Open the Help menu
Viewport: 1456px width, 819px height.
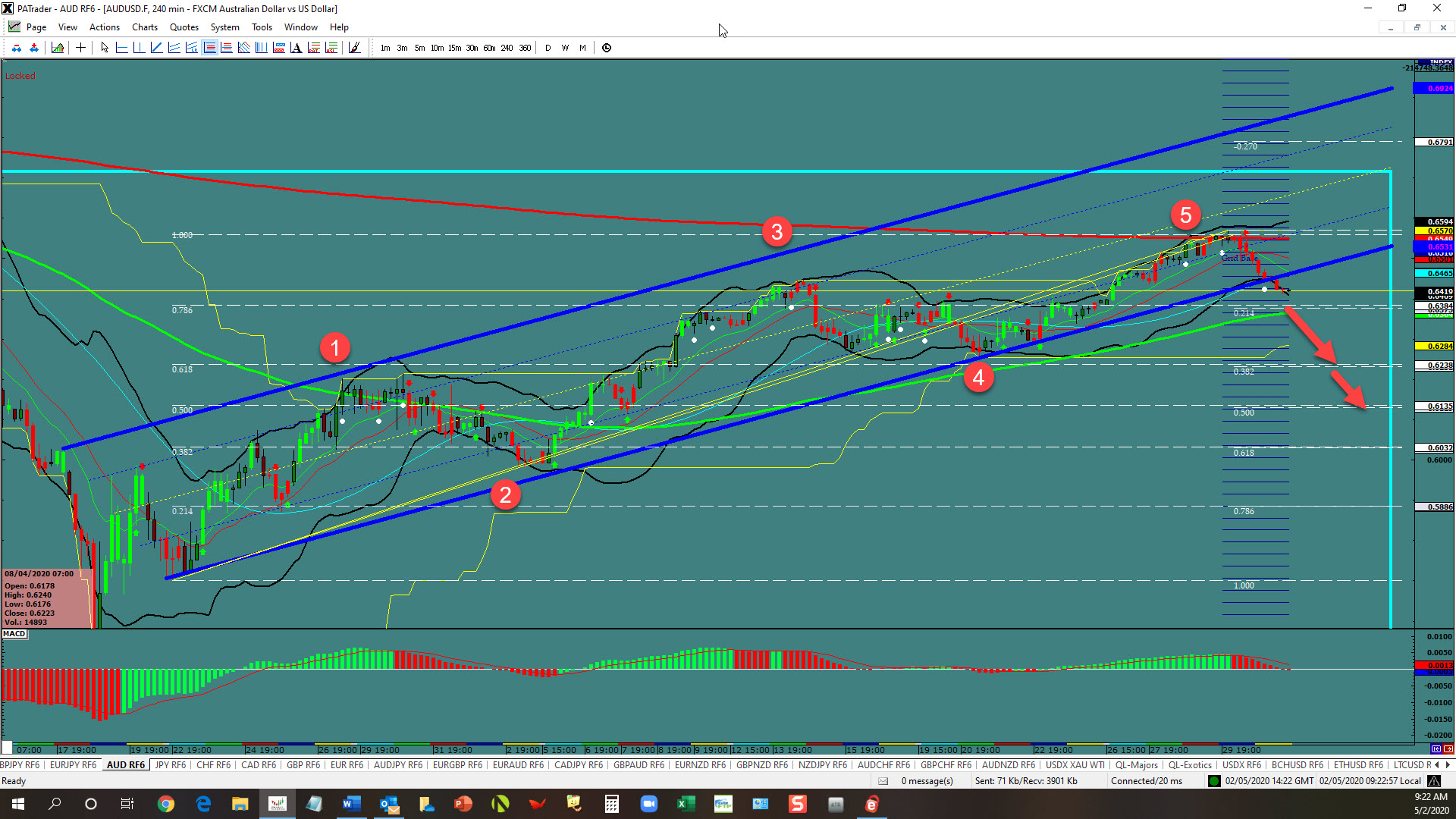pos(339,27)
